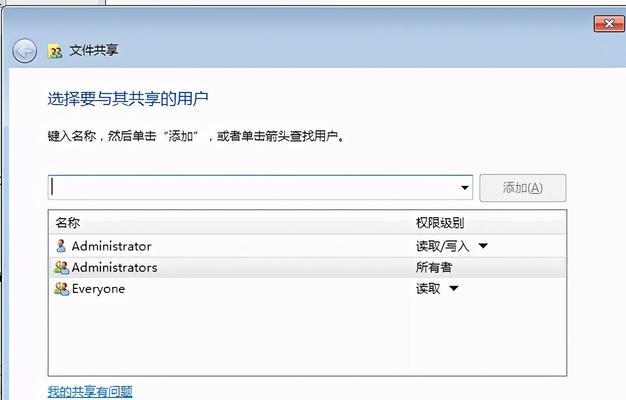Click the 文件共享 window title text
The height and width of the screenshot is (400, 626).
click(94, 50)
